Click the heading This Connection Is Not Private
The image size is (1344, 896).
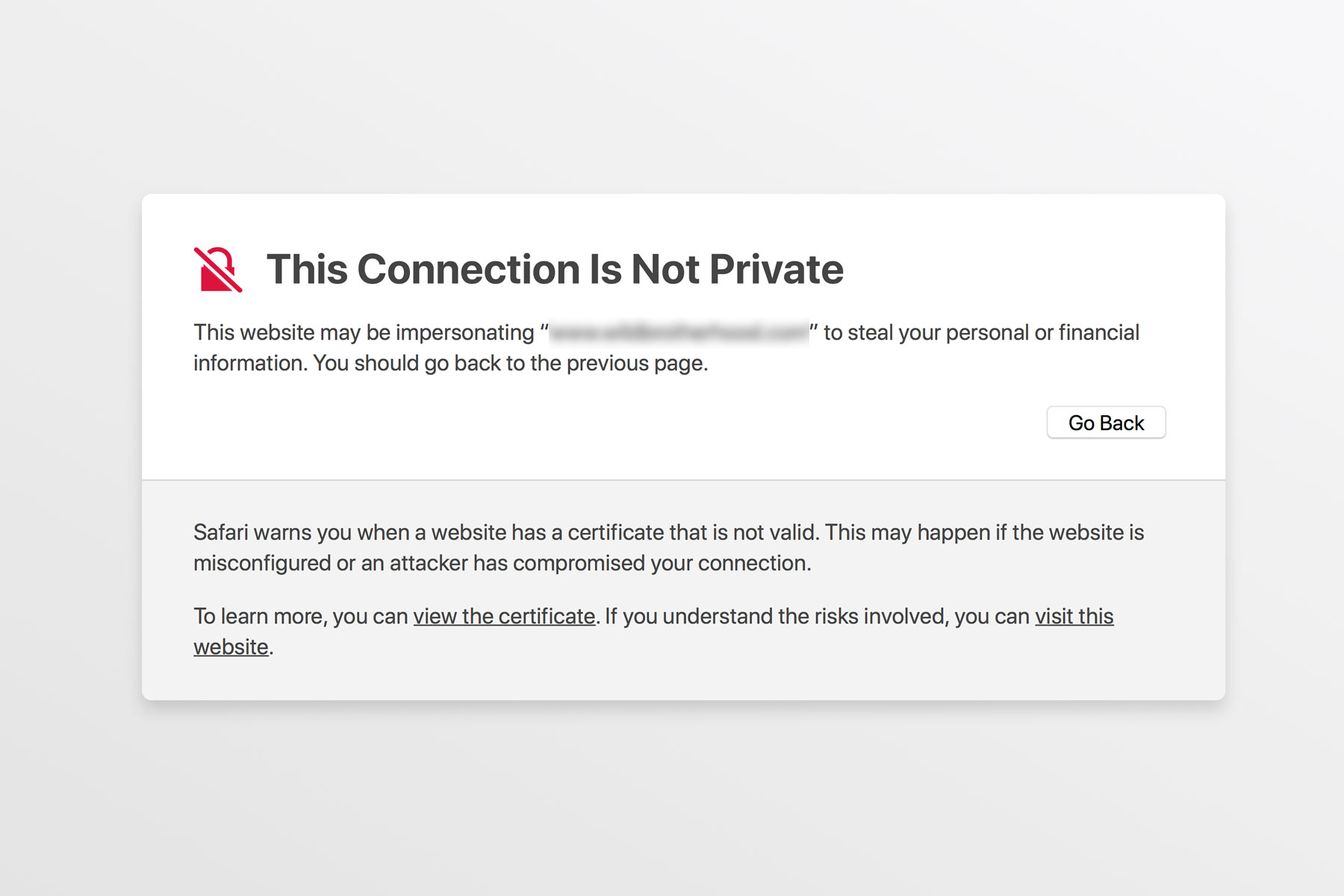555,269
